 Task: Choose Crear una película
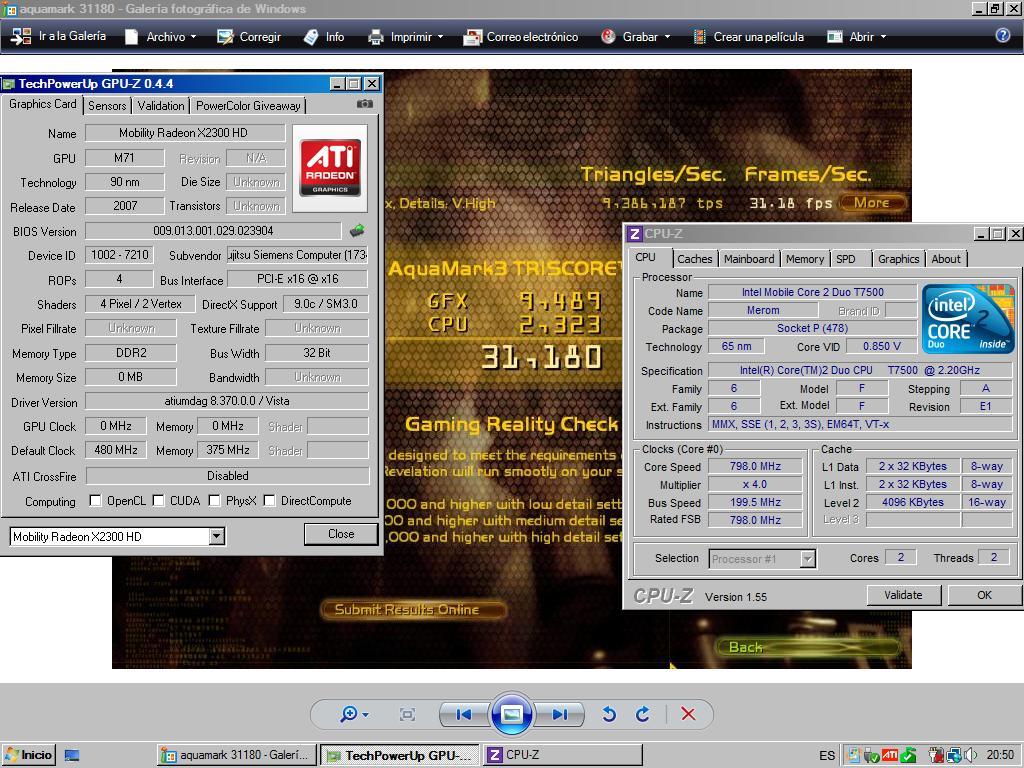tap(748, 37)
